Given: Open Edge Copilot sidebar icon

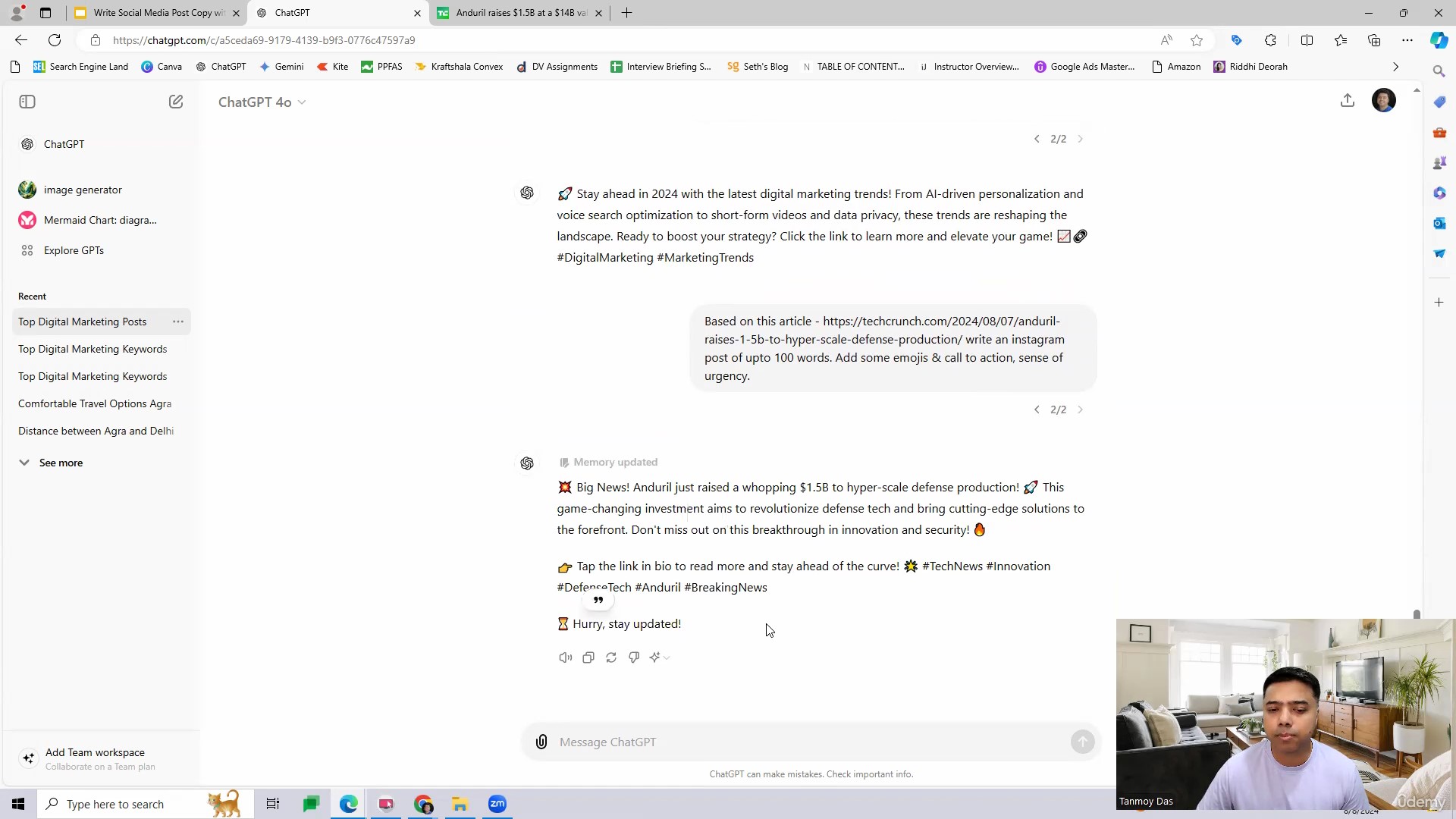Looking at the screenshot, I should pos(1439,40).
